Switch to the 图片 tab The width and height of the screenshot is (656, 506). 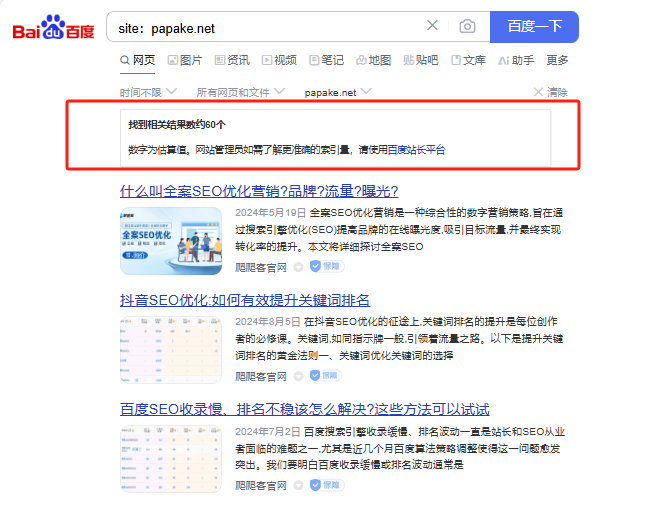pos(185,60)
